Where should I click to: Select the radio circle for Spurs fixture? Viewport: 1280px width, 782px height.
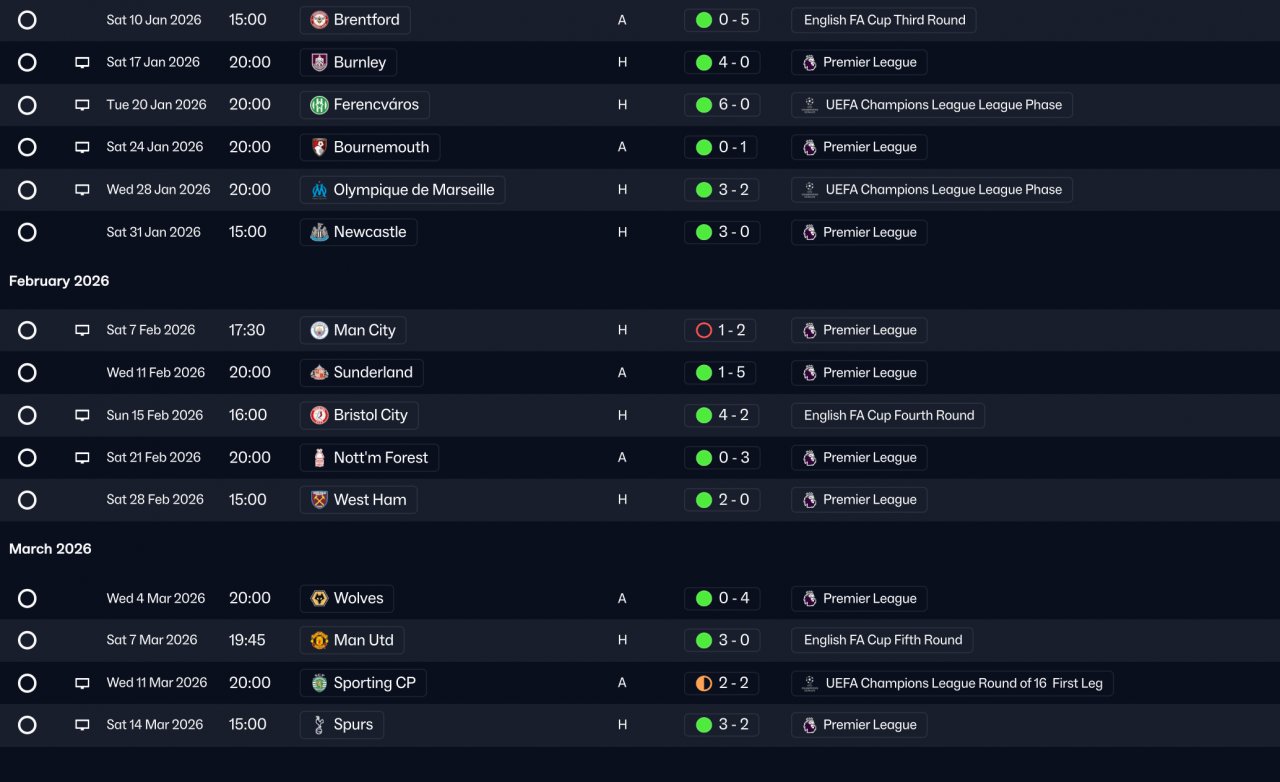point(27,725)
